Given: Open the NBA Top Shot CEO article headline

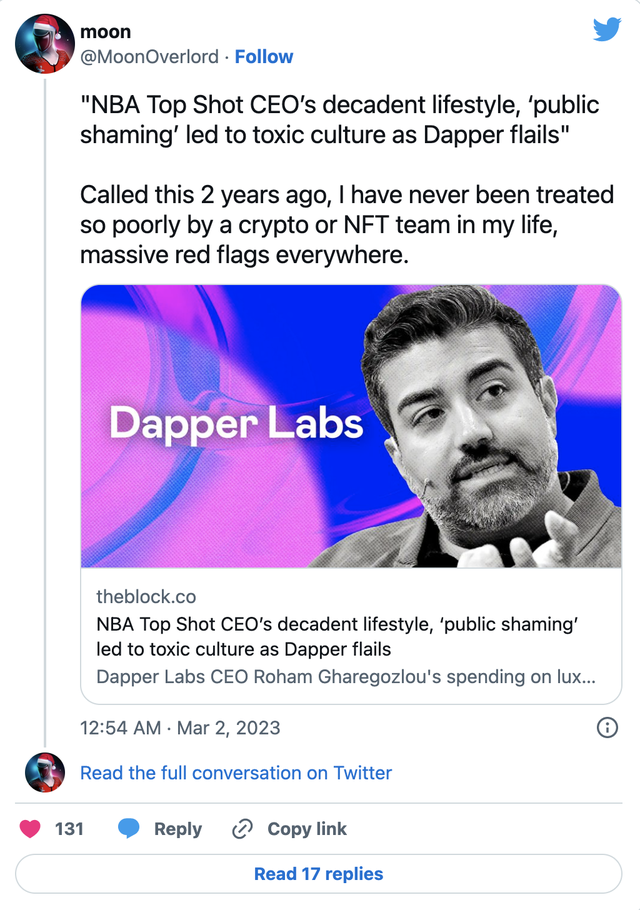Looking at the screenshot, I should click(x=338, y=636).
